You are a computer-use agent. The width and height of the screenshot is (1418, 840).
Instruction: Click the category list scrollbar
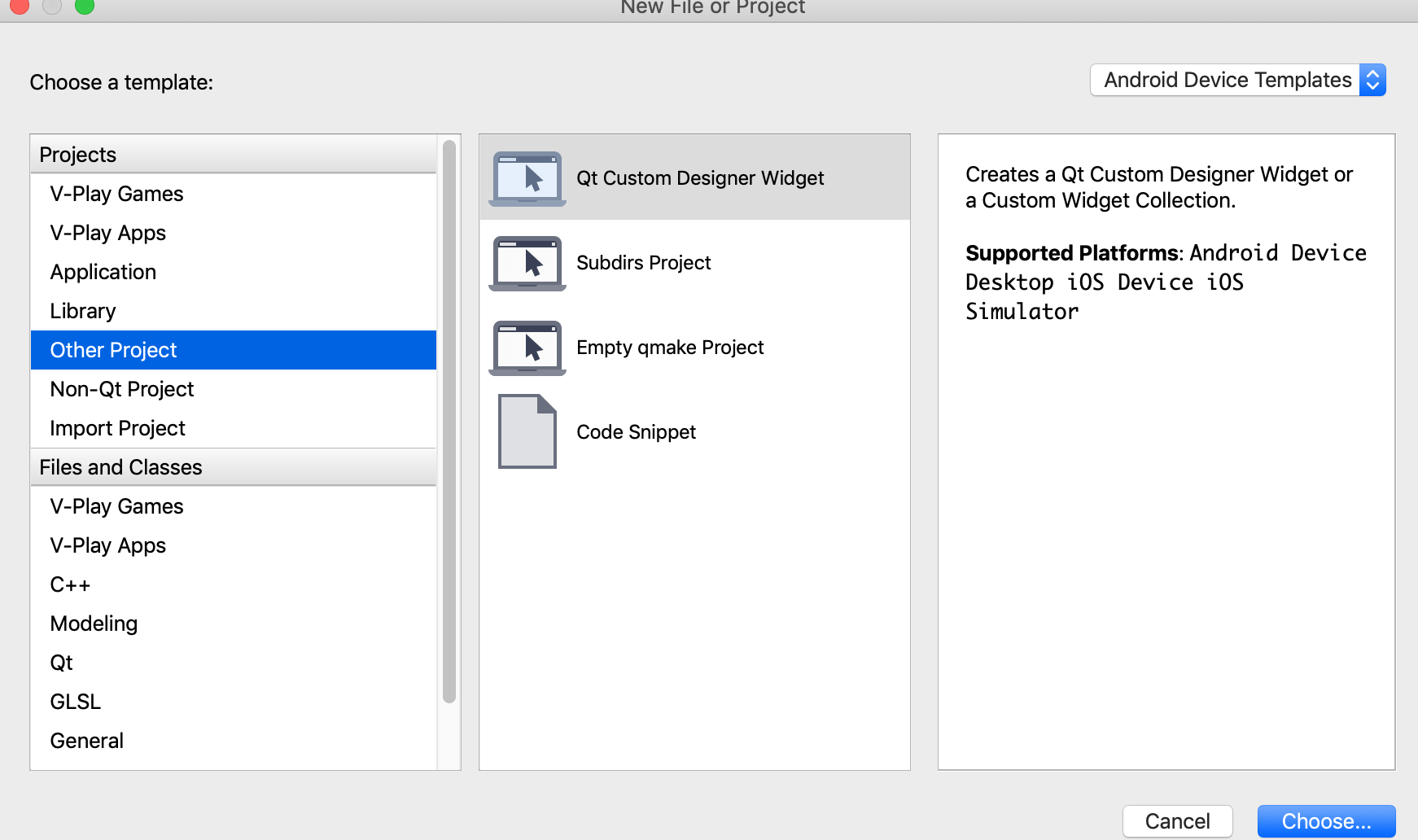pyautogui.click(x=449, y=422)
